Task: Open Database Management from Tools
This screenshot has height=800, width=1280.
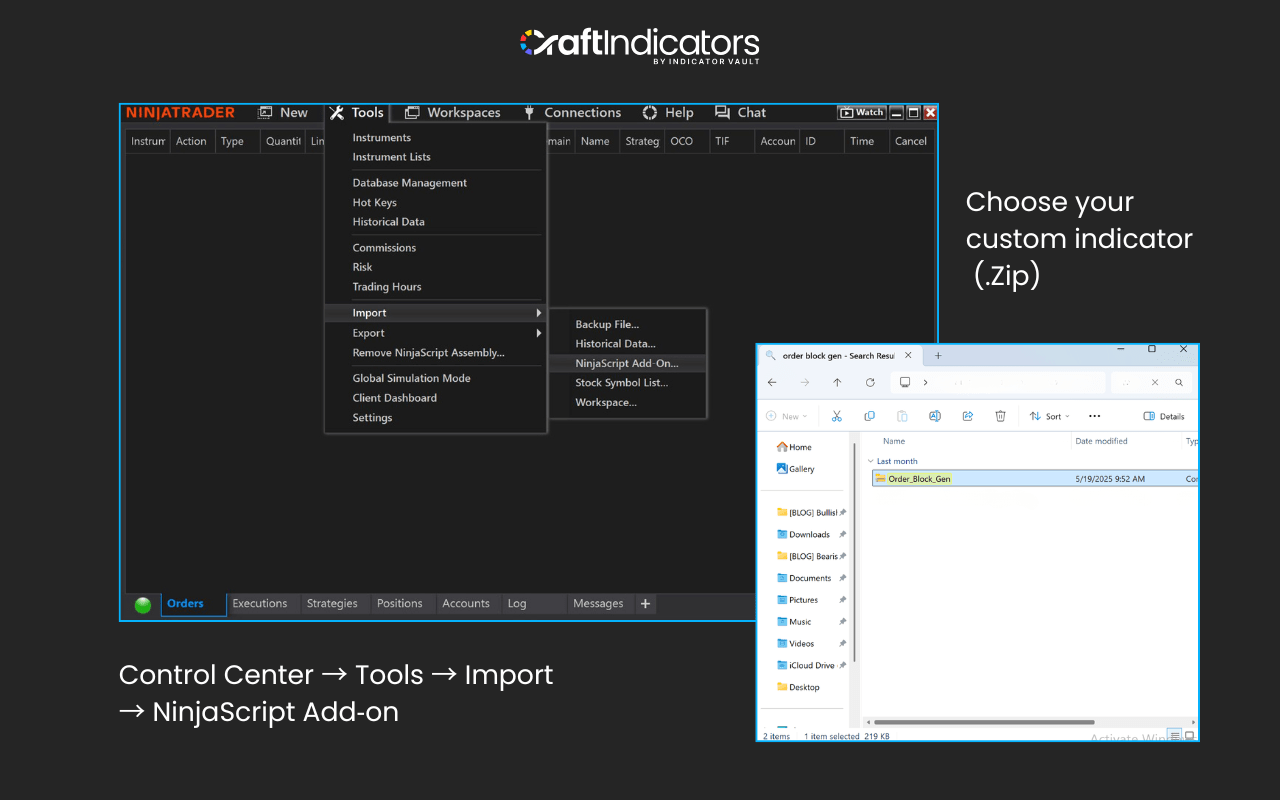Action: tap(410, 183)
